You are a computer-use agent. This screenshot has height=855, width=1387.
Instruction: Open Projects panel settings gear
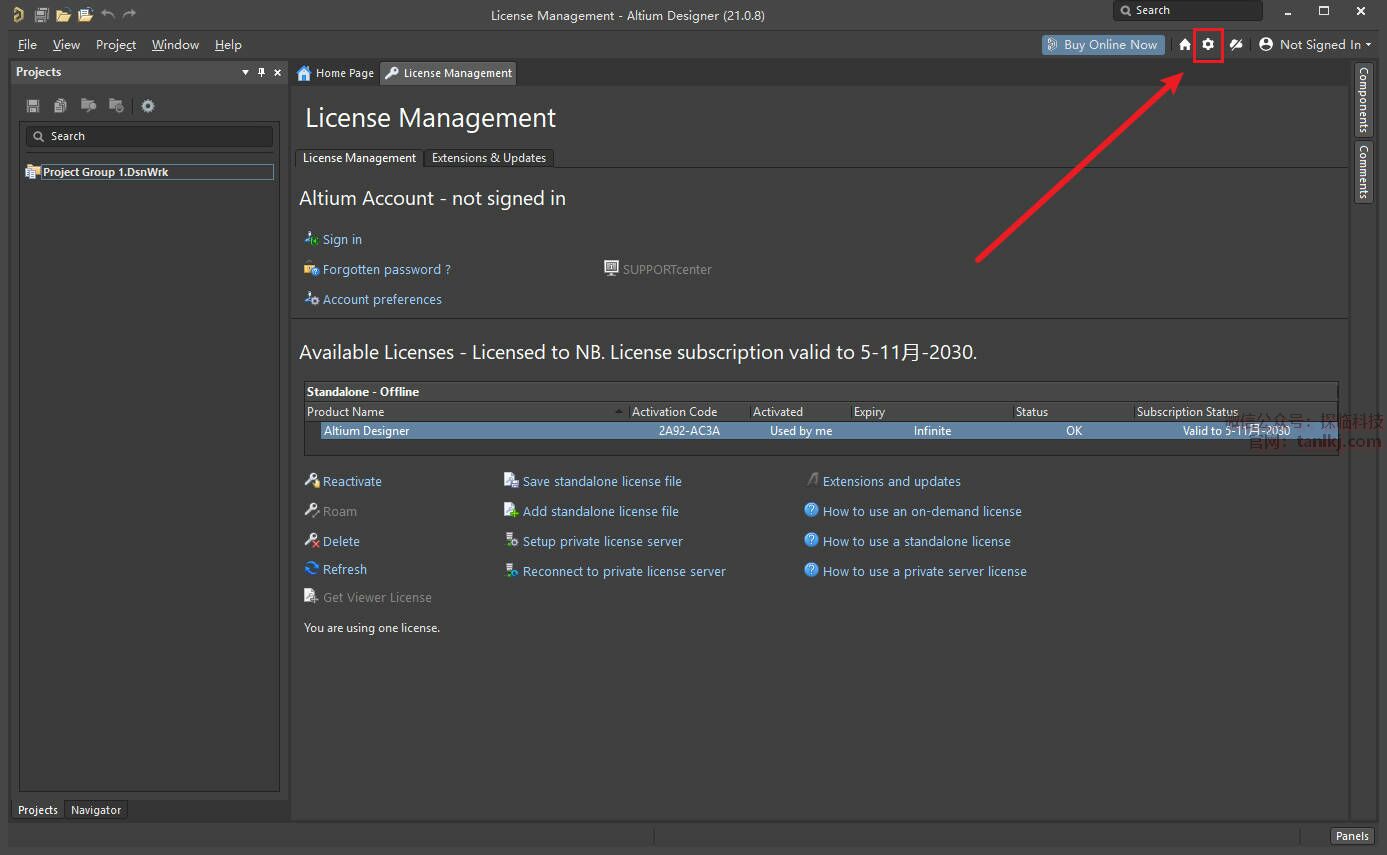pos(148,106)
